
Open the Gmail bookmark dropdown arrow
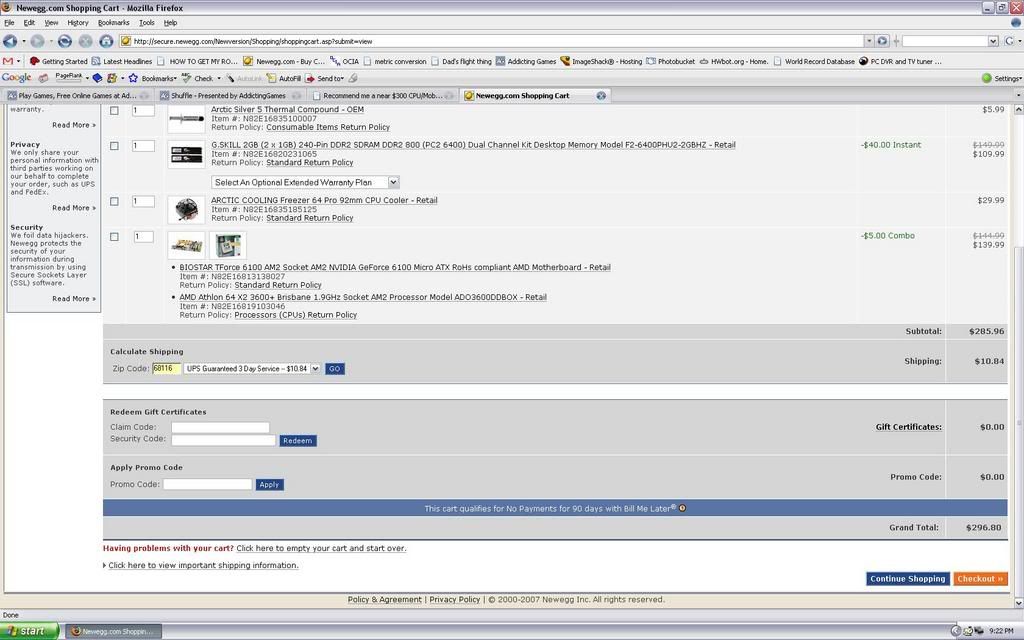pyautogui.click(x=18, y=61)
